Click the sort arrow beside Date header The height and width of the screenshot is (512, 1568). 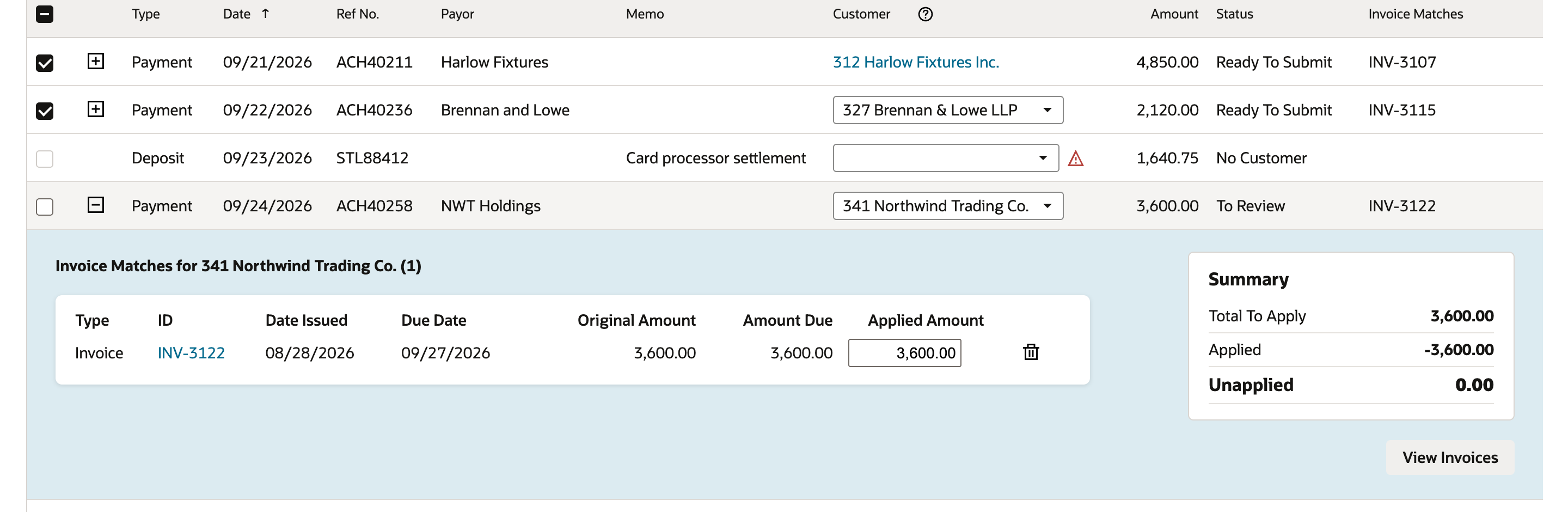pos(265,14)
